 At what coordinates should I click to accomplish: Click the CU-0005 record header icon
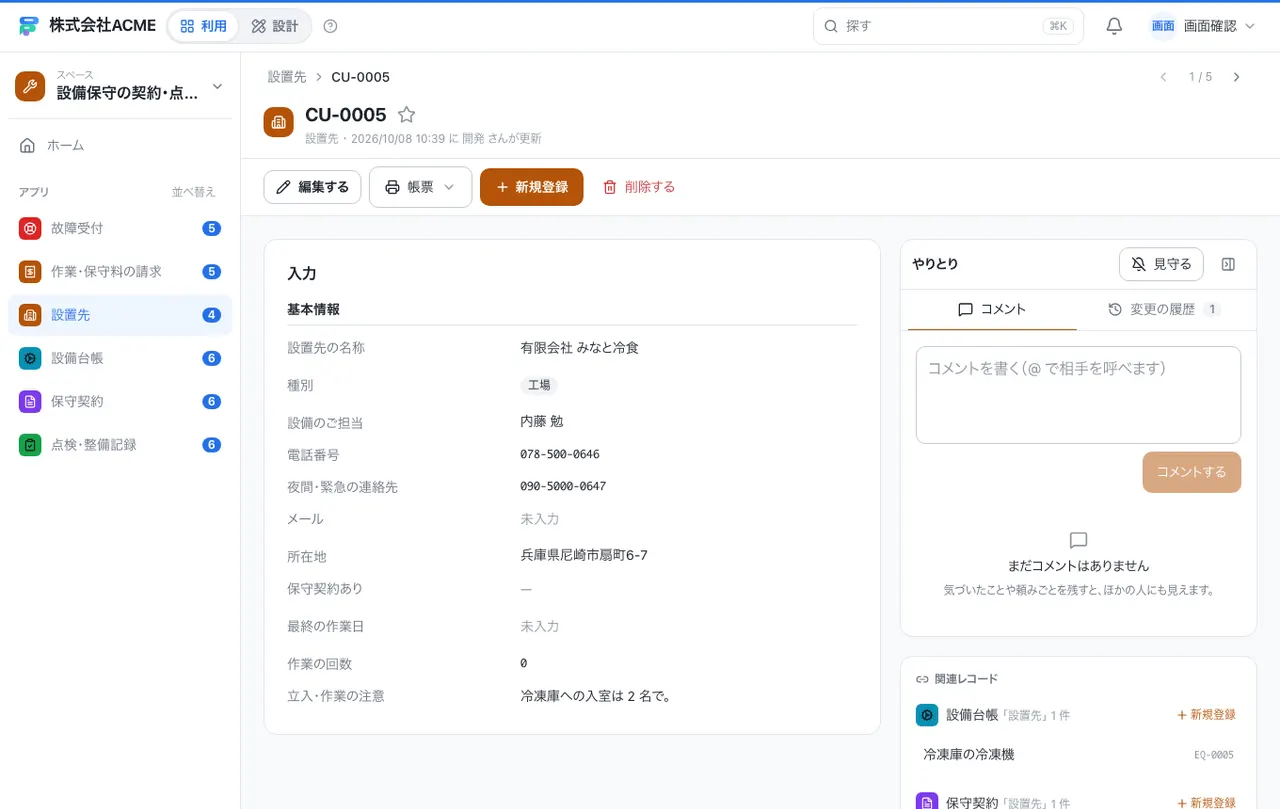click(279, 122)
